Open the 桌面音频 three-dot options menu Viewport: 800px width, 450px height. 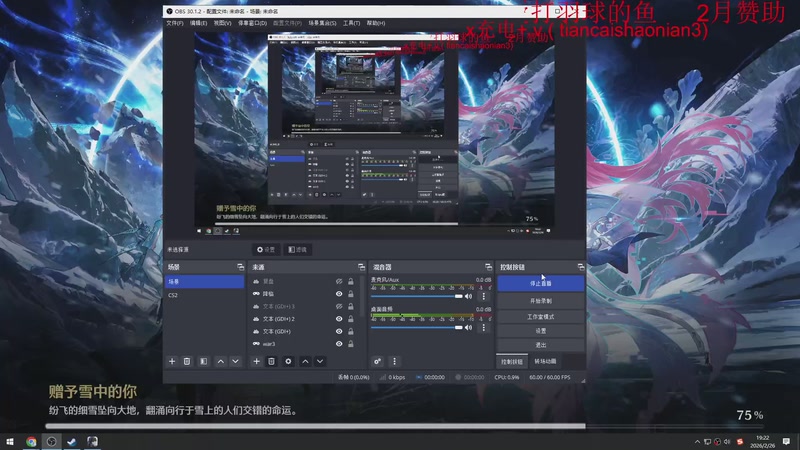tap(484, 328)
